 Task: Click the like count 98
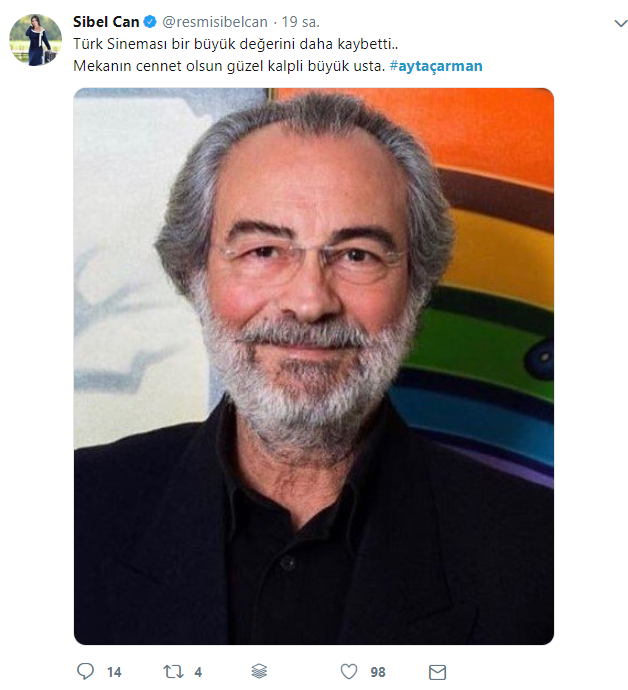(378, 672)
